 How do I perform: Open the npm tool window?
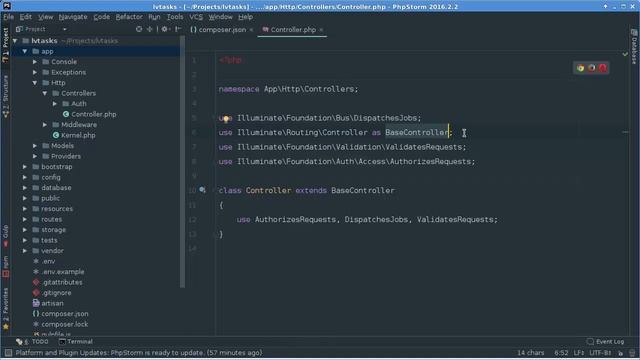[5, 267]
